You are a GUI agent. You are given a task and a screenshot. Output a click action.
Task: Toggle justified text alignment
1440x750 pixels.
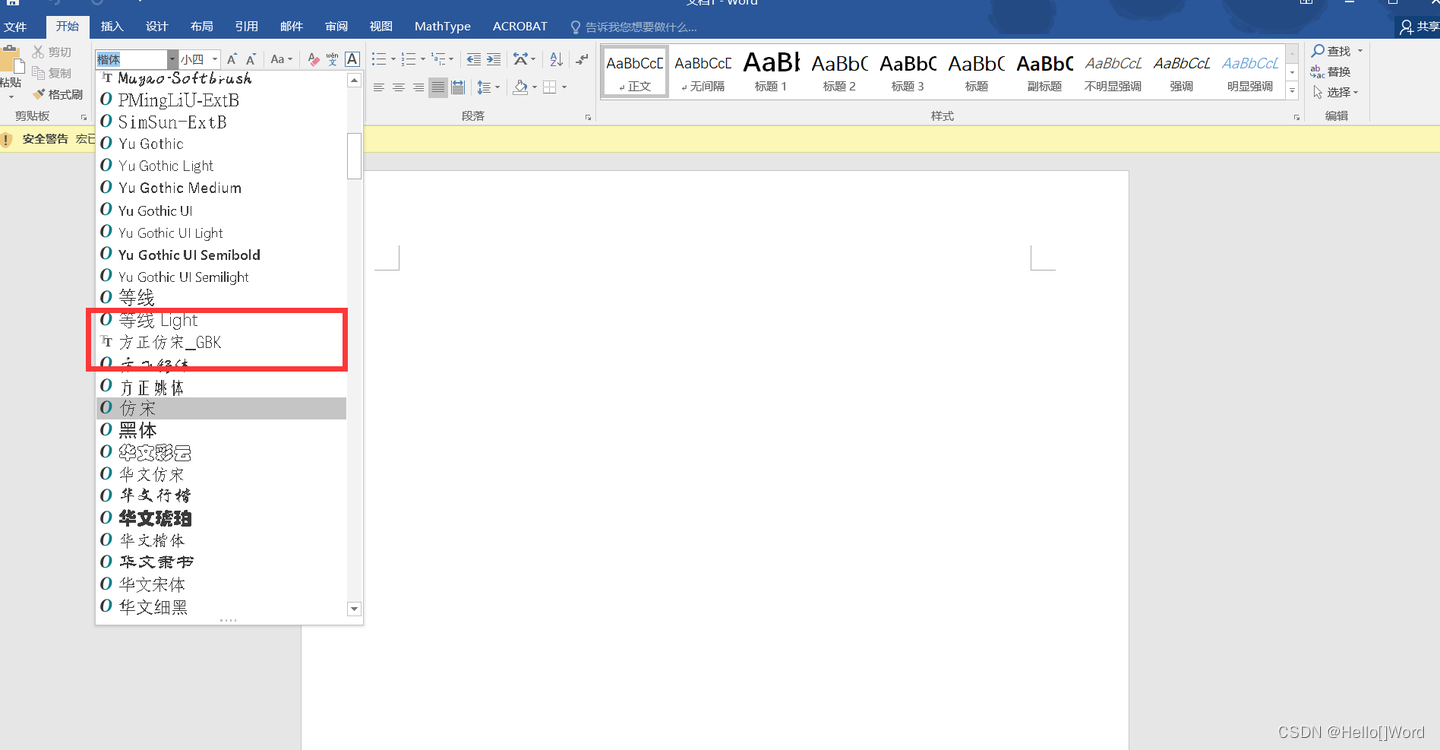[x=438, y=87]
